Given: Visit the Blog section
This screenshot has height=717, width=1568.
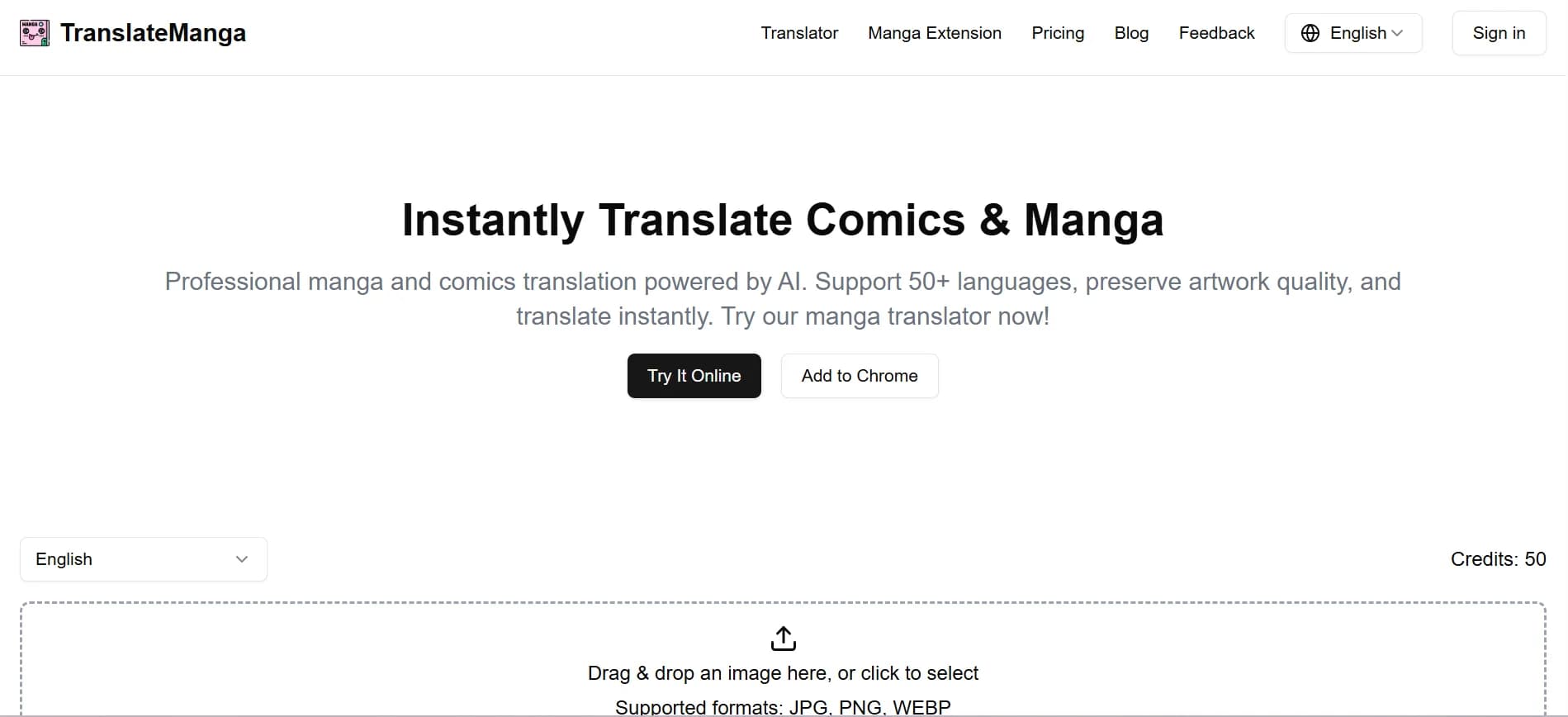Looking at the screenshot, I should click(1130, 33).
